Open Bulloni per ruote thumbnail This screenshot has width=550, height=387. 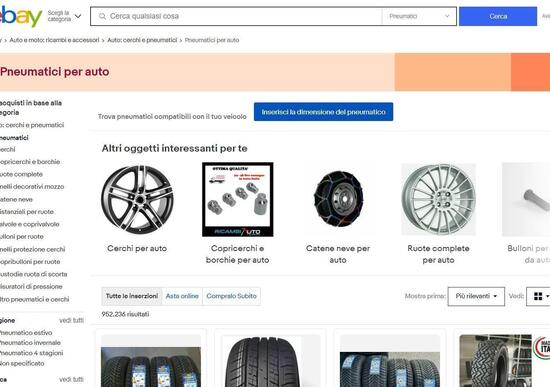click(526, 200)
